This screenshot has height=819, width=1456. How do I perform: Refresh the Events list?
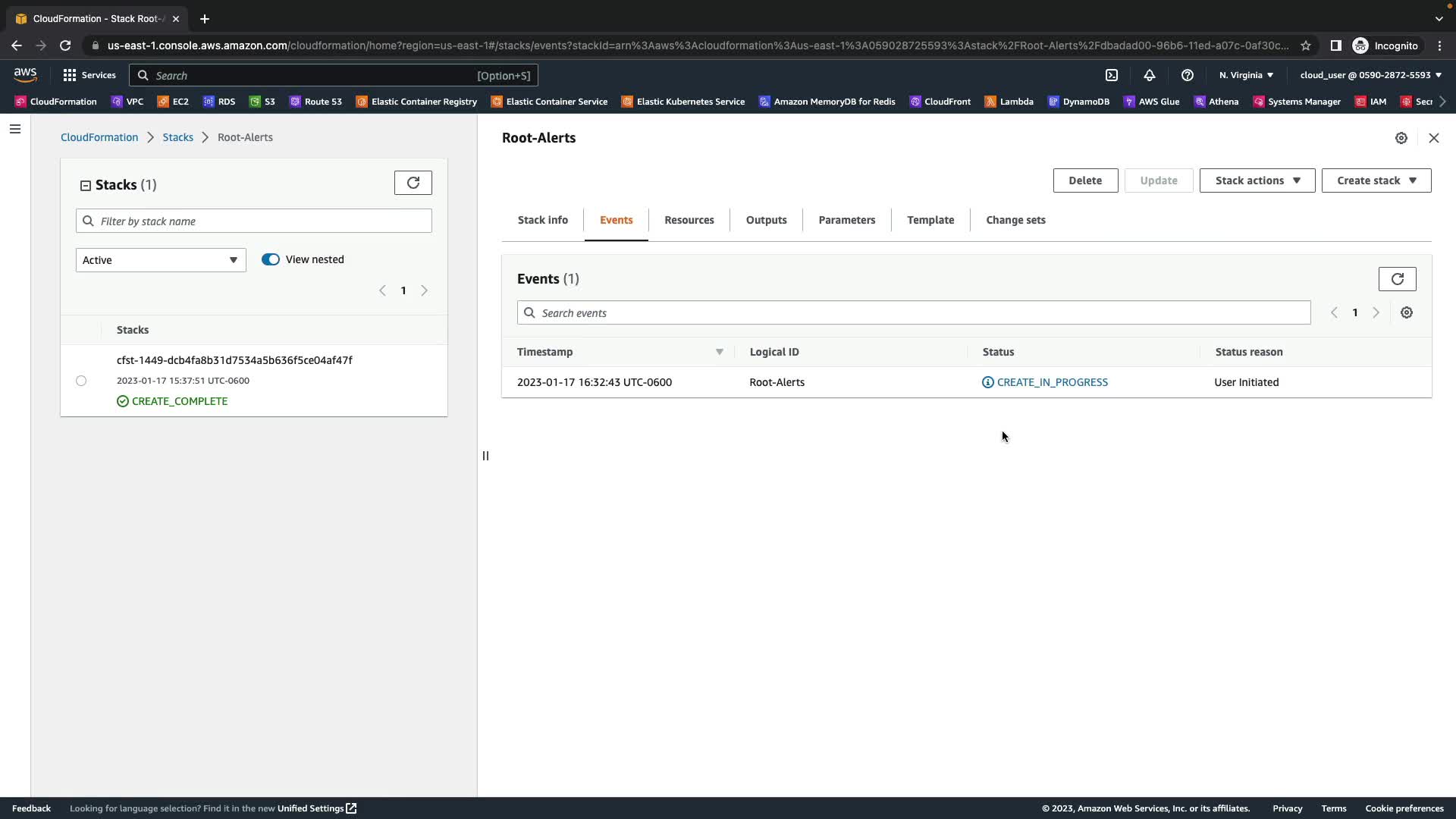point(1397,279)
